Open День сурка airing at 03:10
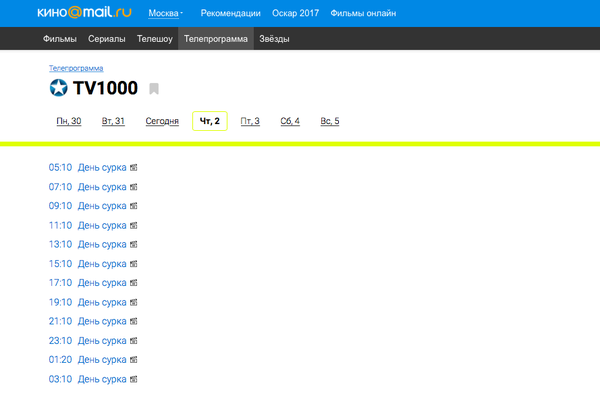 [102, 379]
